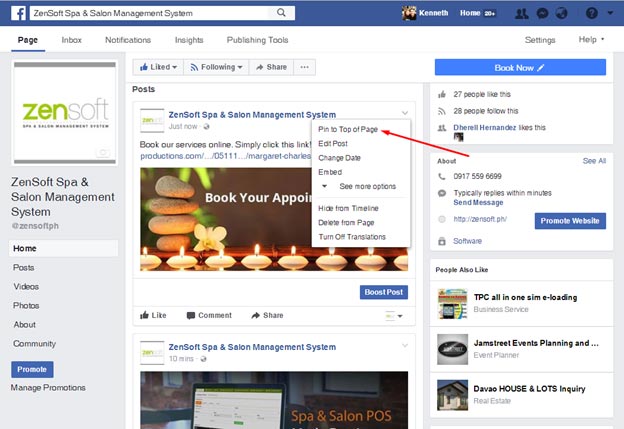Screen dimensions: 624x429
Task: Open chevron menu on first post
Action: point(405,113)
